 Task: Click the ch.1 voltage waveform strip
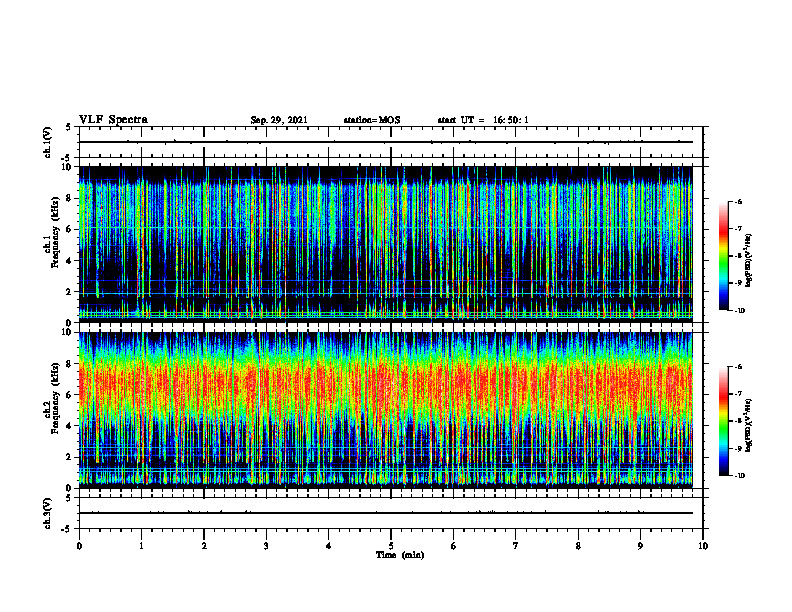[391, 142]
